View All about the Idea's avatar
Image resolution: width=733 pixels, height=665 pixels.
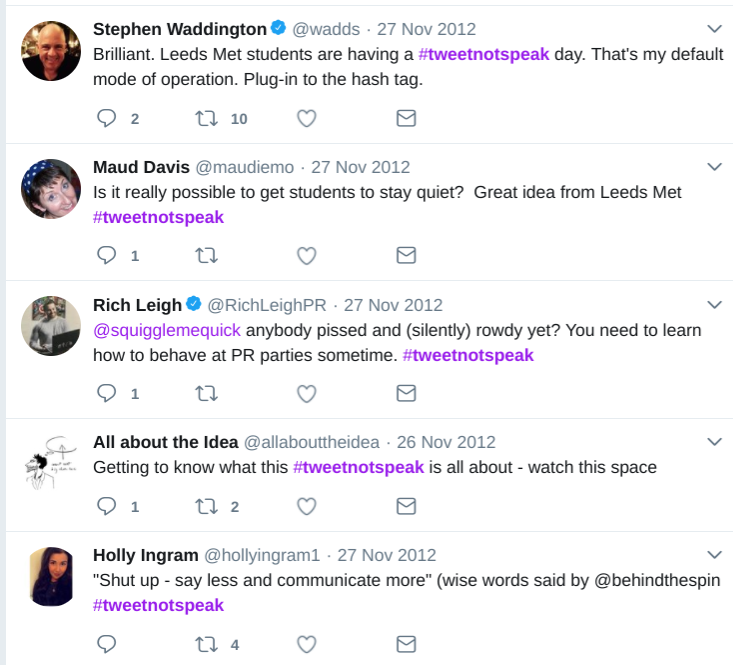[51, 463]
